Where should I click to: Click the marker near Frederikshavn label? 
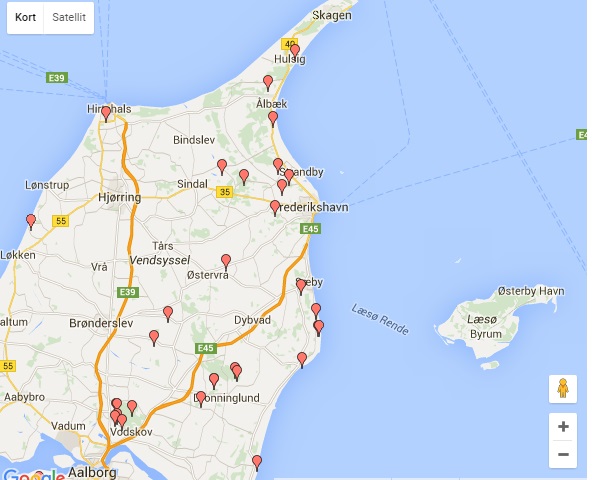pos(275,208)
